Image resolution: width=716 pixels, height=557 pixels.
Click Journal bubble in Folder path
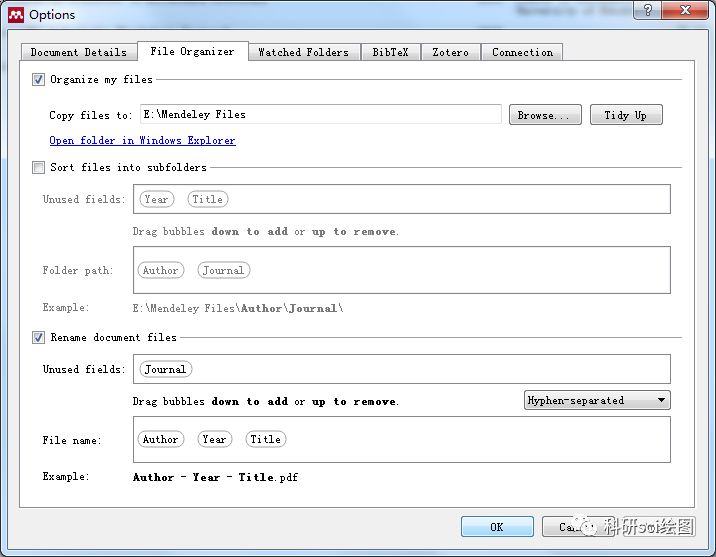pyautogui.click(x=224, y=270)
